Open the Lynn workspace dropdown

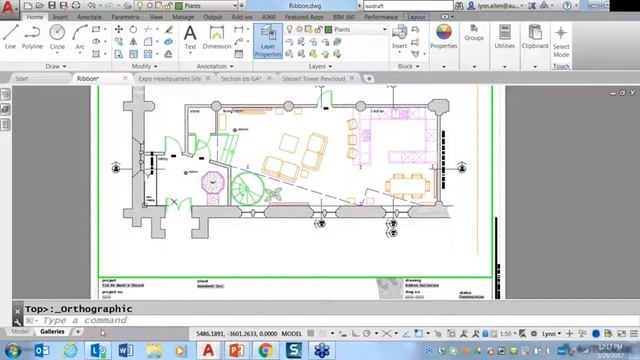[551, 333]
